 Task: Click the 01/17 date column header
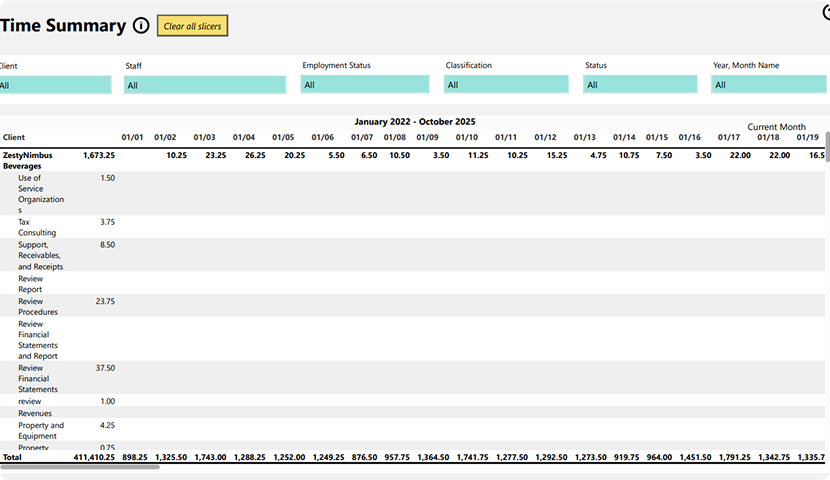[729, 137]
